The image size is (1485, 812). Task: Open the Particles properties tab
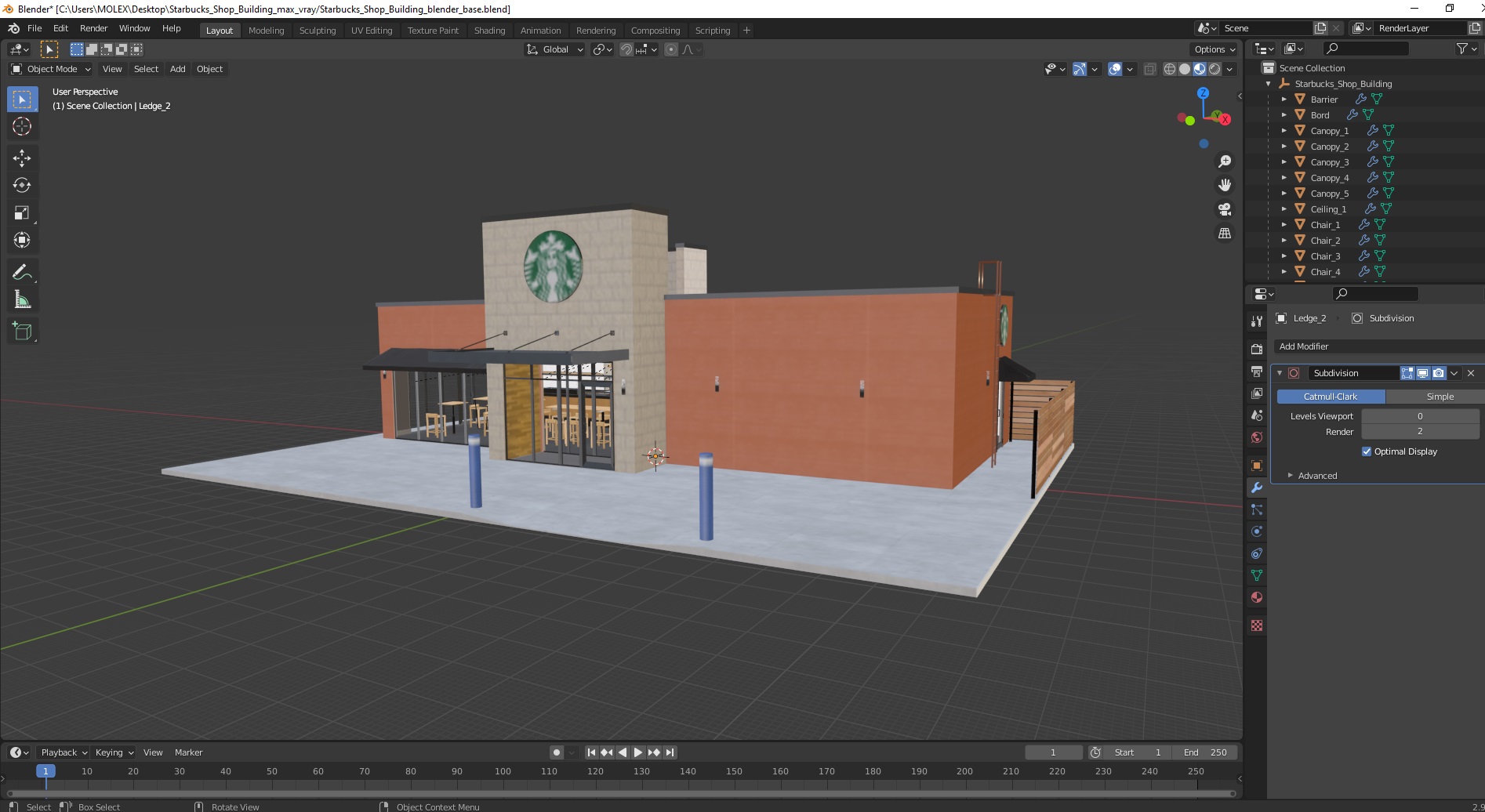[1257, 509]
